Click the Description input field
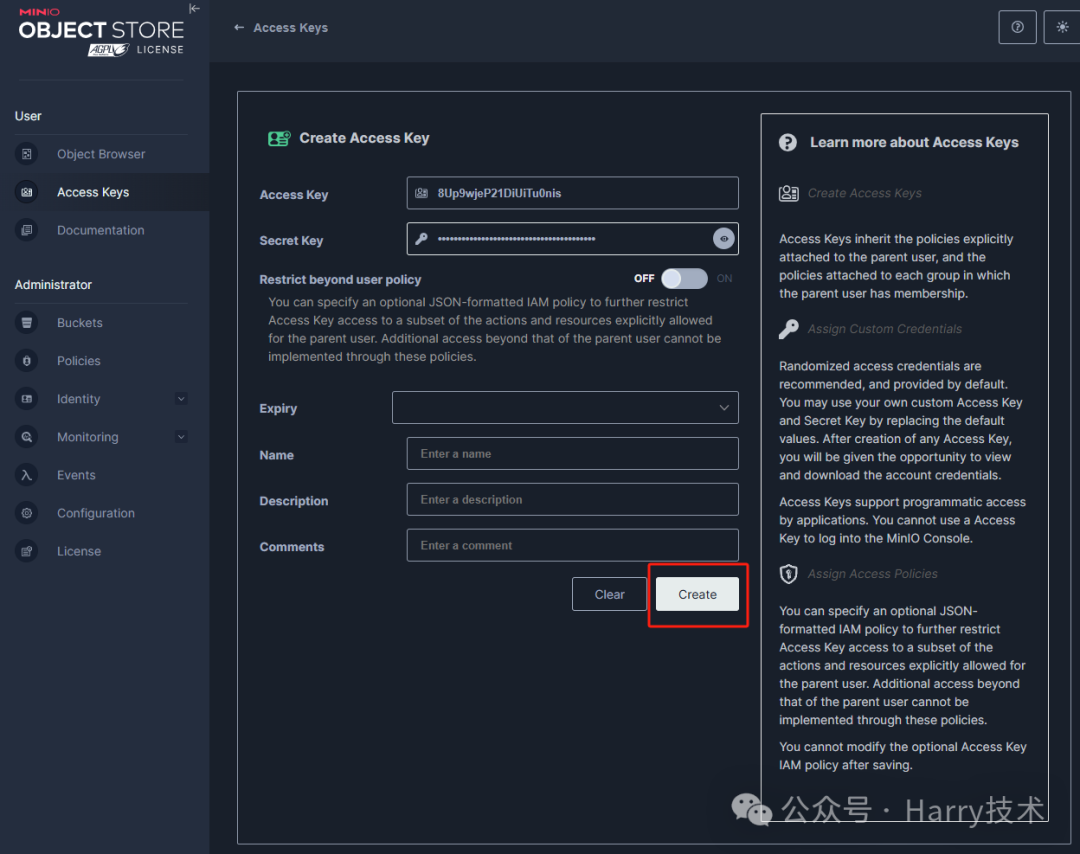 coord(572,499)
